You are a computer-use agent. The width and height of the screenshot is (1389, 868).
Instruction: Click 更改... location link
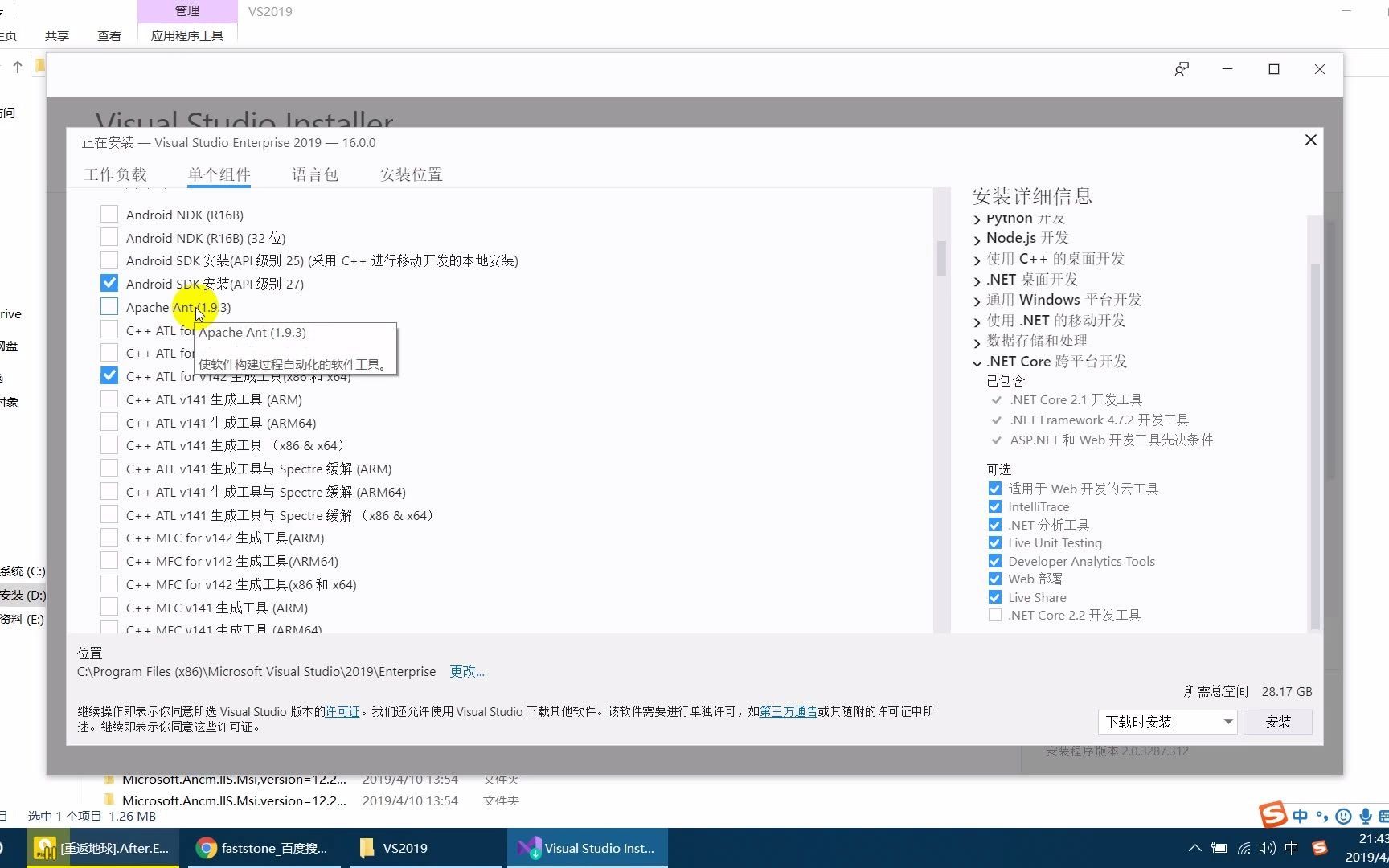click(467, 671)
